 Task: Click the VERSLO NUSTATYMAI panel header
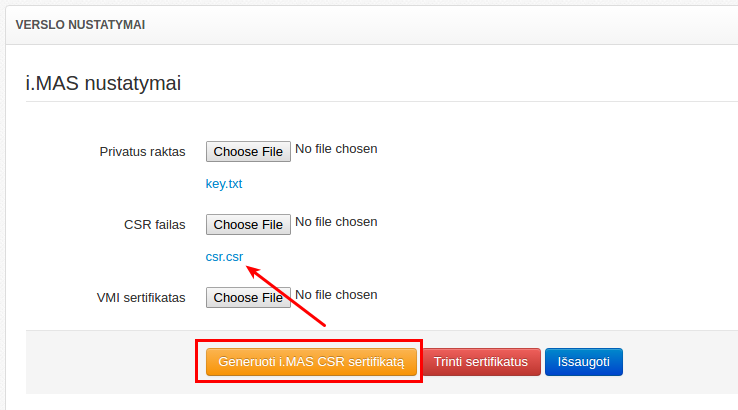pos(80,25)
